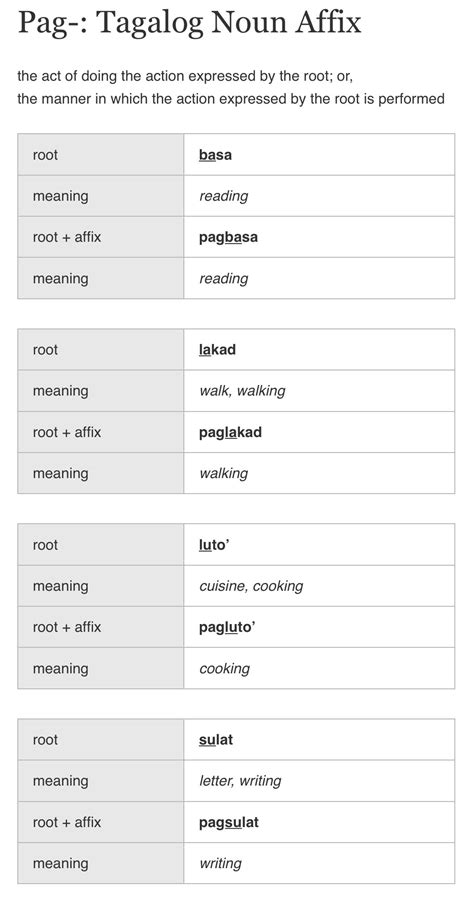The image size is (474, 906).
Task: Click root + affix label beside pagbasa
Action: 67,237
